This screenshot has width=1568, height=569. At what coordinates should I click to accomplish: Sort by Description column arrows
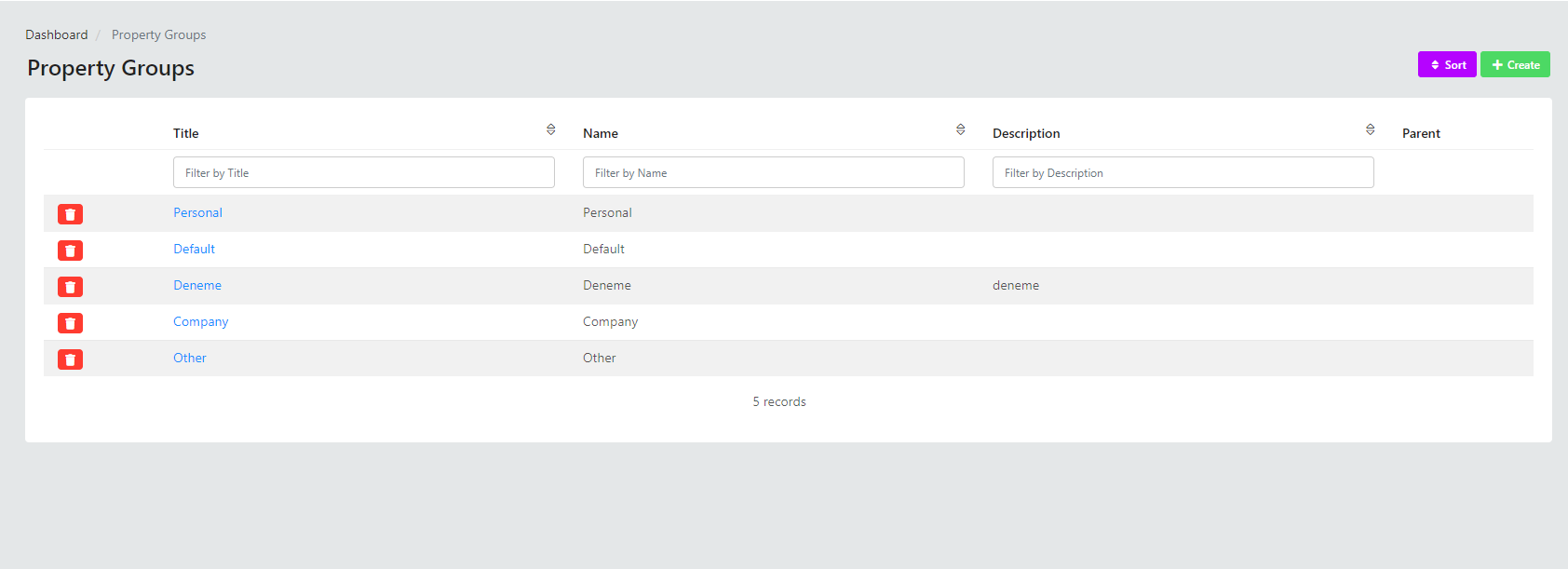pyautogui.click(x=1370, y=129)
